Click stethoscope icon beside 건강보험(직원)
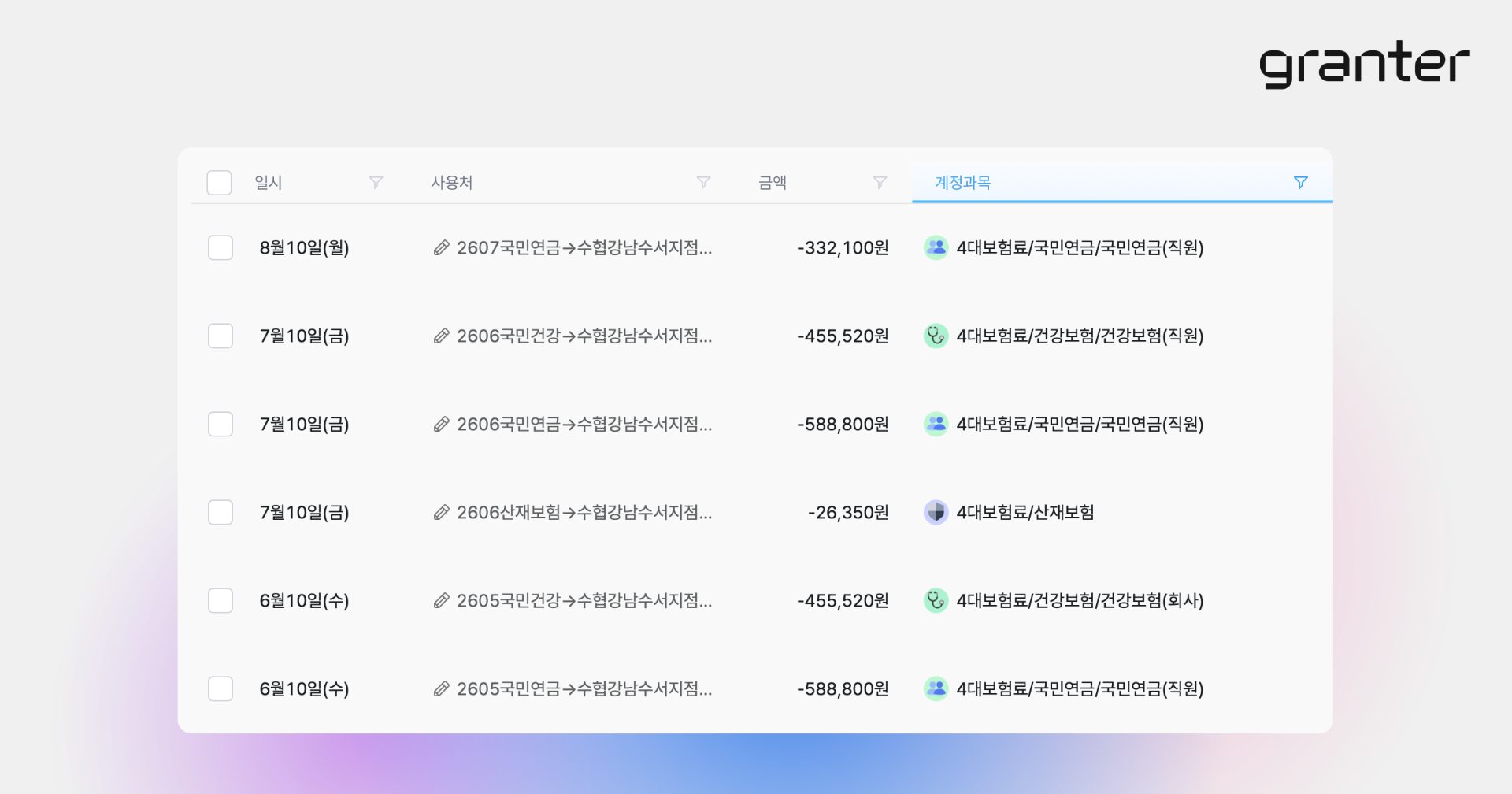The image size is (1512, 794). click(x=936, y=336)
